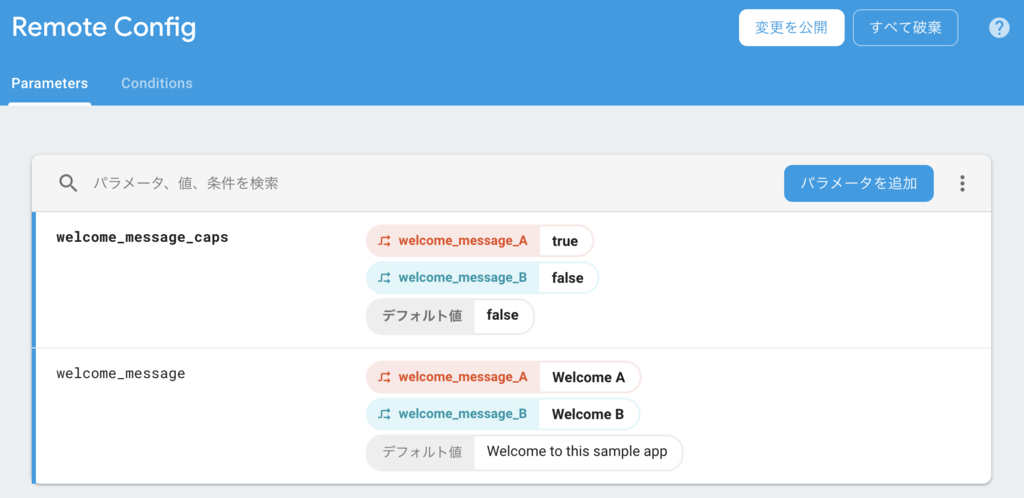The height and width of the screenshot is (498, 1024).
Task: Click the search magnifier icon
Action: tap(68, 183)
